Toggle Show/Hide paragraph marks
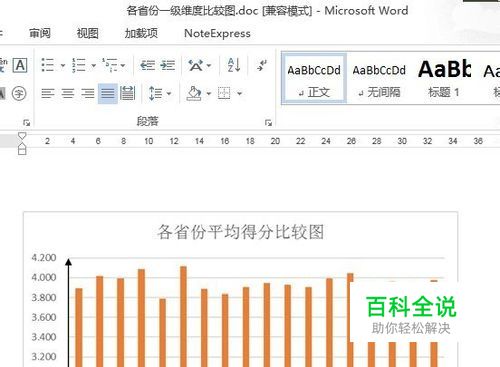Image resolution: width=500 pixels, height=367 pixels. (262, 65)
